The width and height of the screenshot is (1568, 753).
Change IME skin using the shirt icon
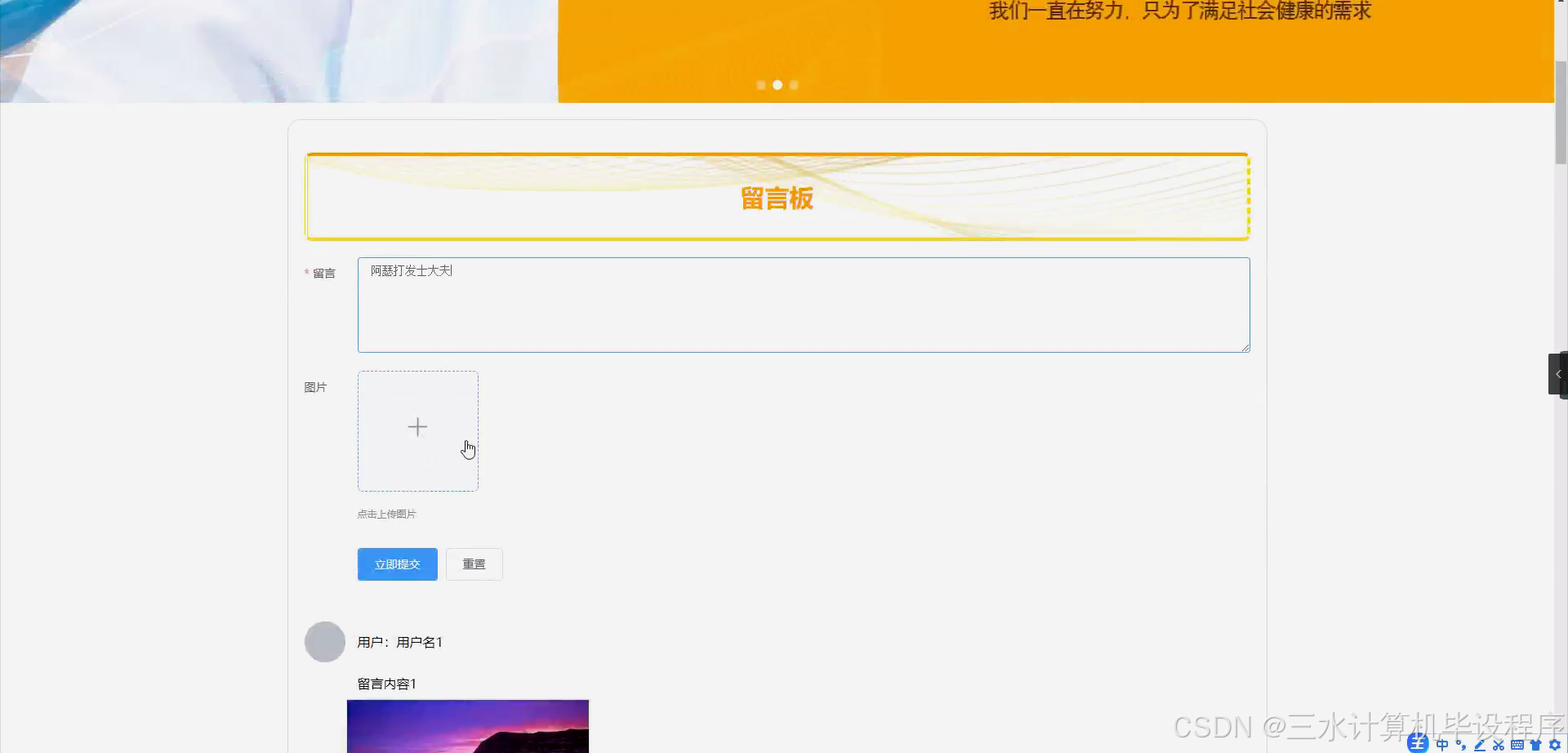coord(1537,744)
